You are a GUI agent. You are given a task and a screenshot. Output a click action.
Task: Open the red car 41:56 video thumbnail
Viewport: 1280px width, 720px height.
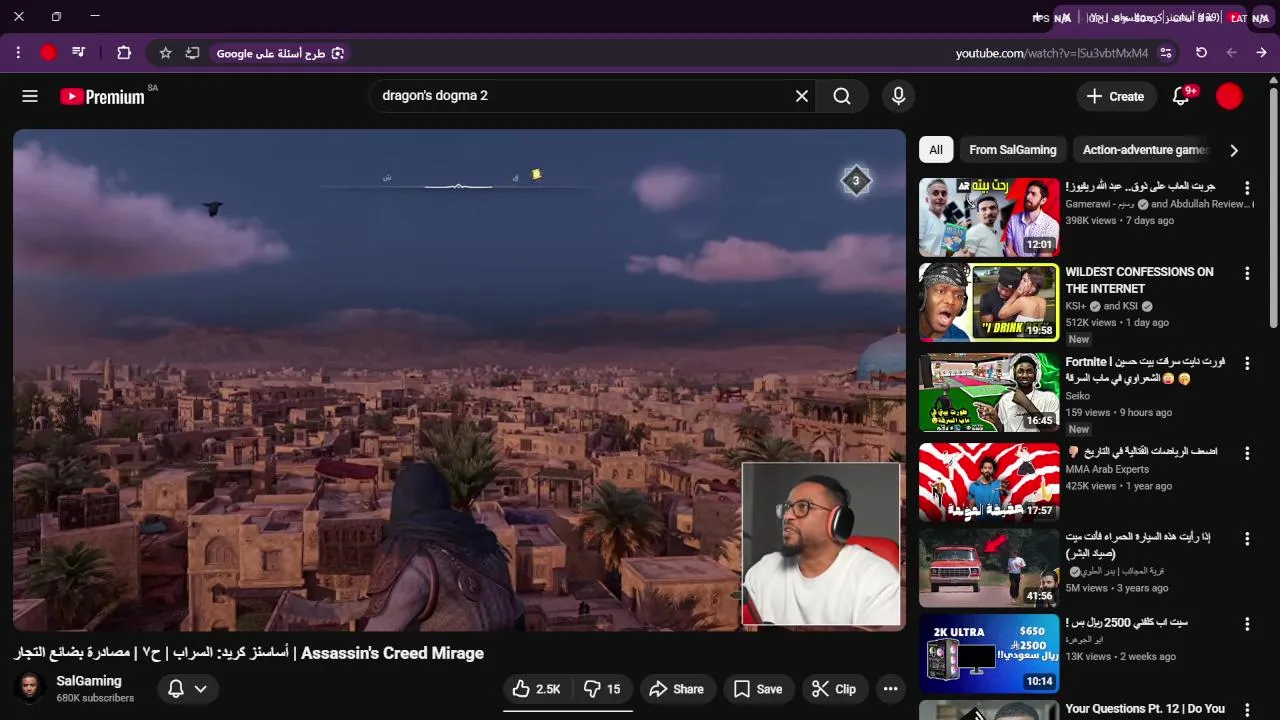[x=989, y=568]
